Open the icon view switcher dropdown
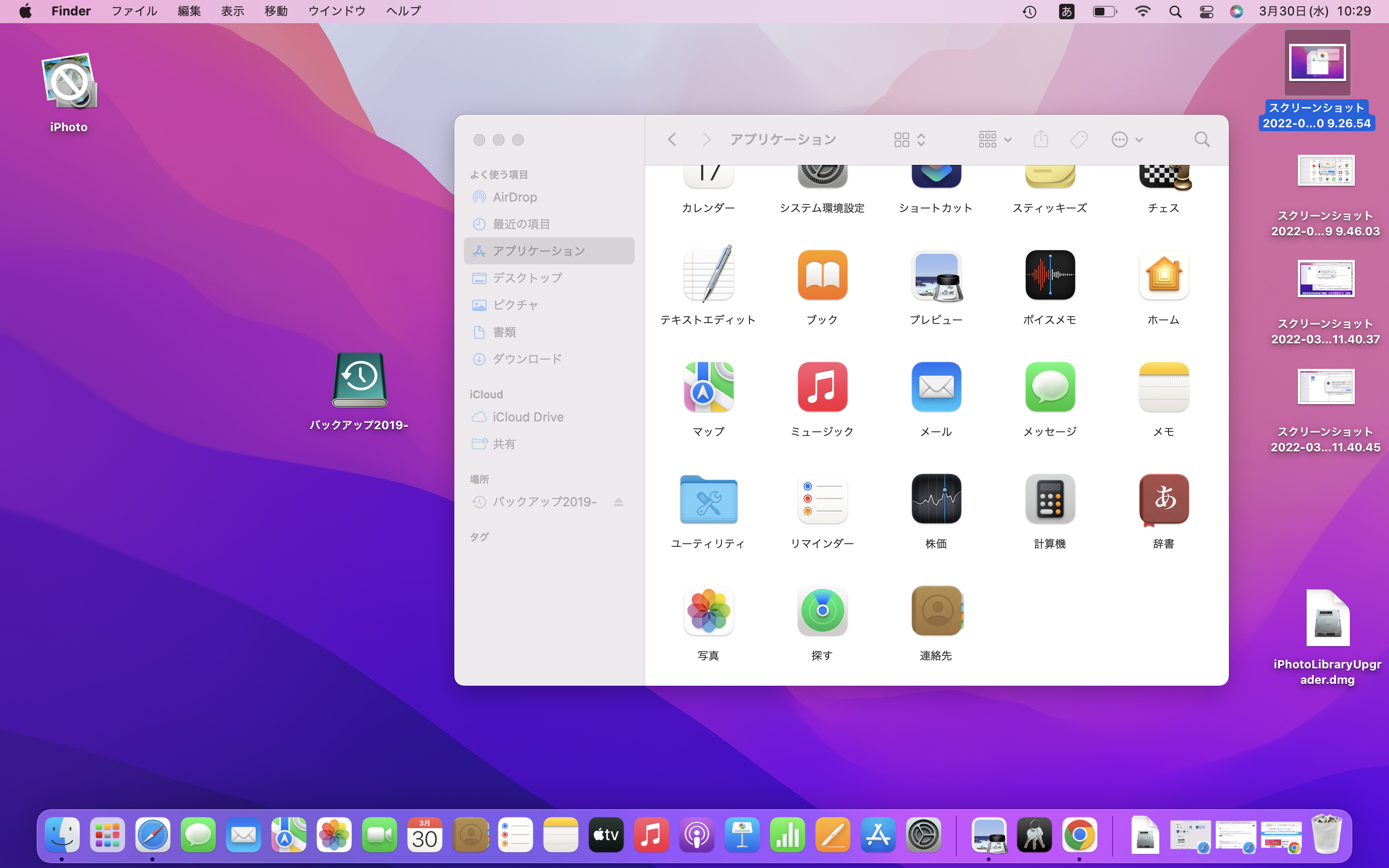This screenshot has height=868, width=1389. point(910,139)
